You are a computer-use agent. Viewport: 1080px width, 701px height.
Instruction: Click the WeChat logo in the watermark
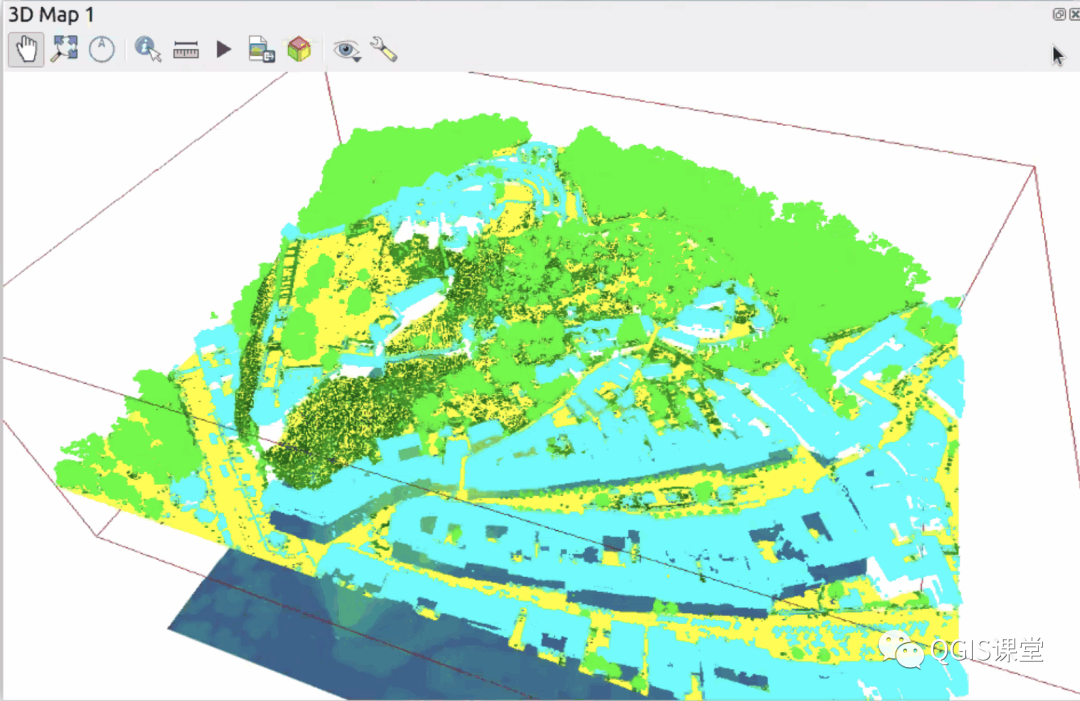click(902, 650)
